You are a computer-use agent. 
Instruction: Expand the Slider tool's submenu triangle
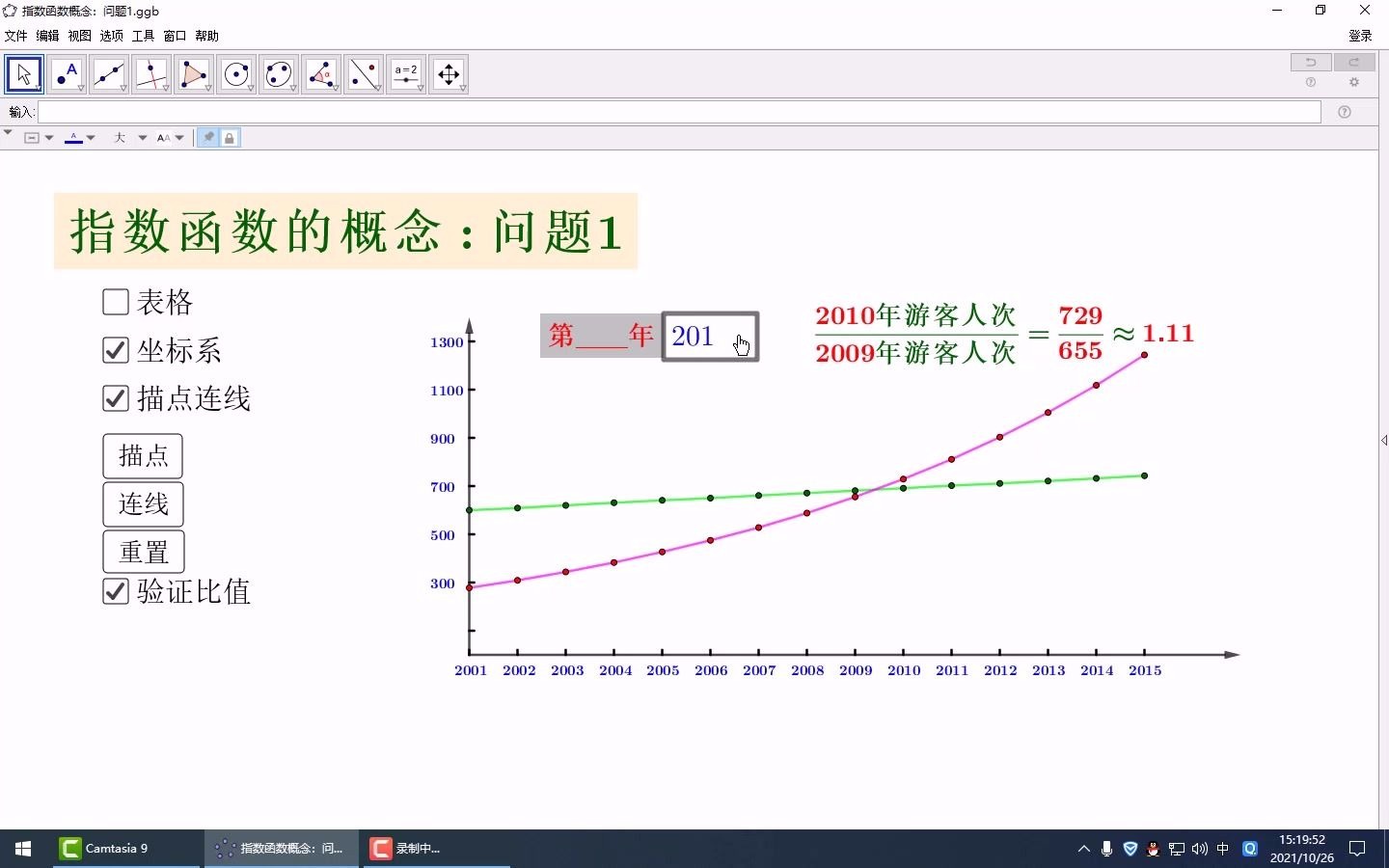[421, 89]
